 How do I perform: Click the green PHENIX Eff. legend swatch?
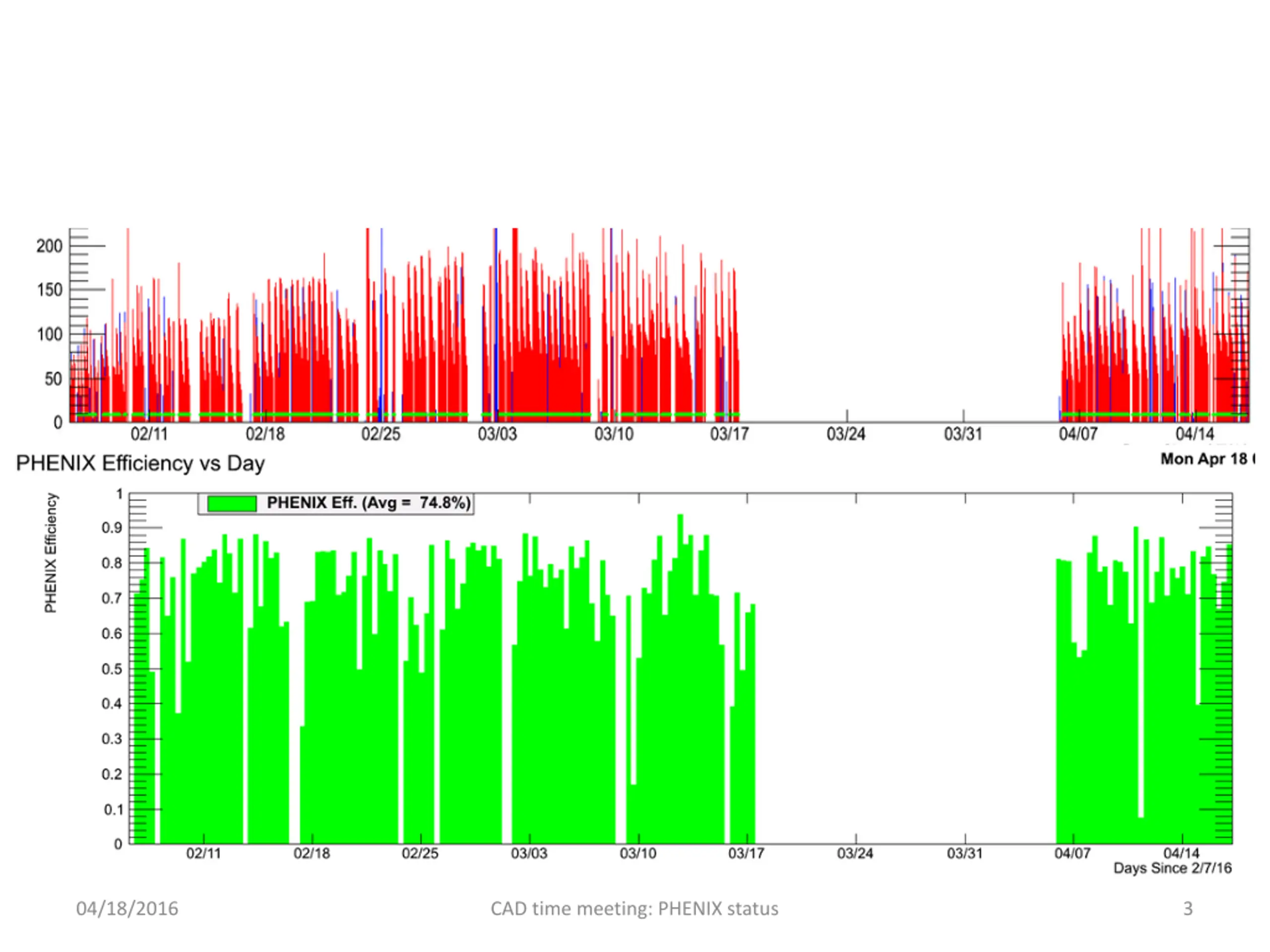click(x=232, y=503)
